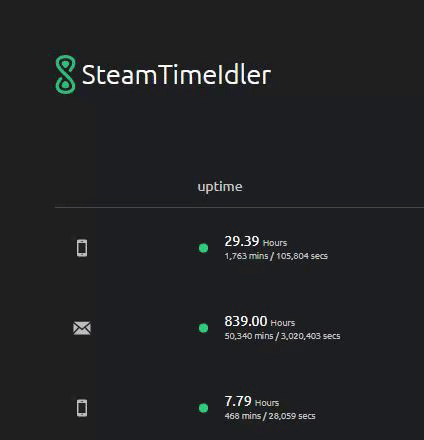The width and height of the screenshot is (424, 440).
Task: Click the divider line under the uptime header
Action: [x=239, y=207]
